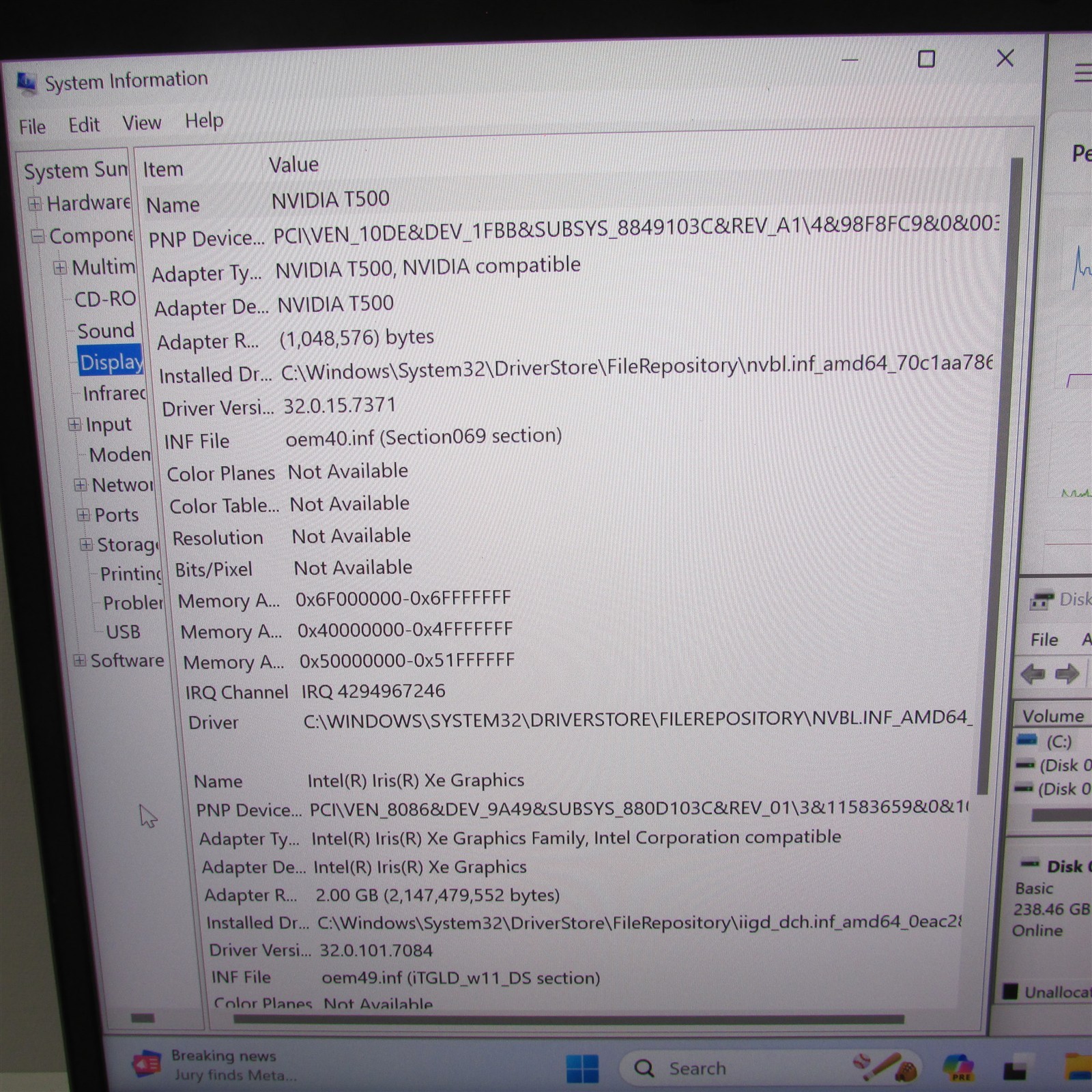Image resolution: width=1092 pixels, height=1092 pixels.
Task: Click the Disk Management title icon
Action: (1041, 601)
